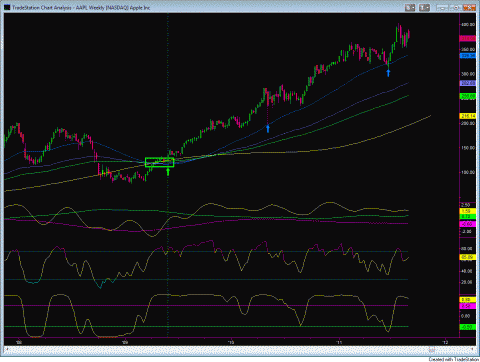480x362 pixels.
Task: Click the red last price label
Action: [468, 39]
